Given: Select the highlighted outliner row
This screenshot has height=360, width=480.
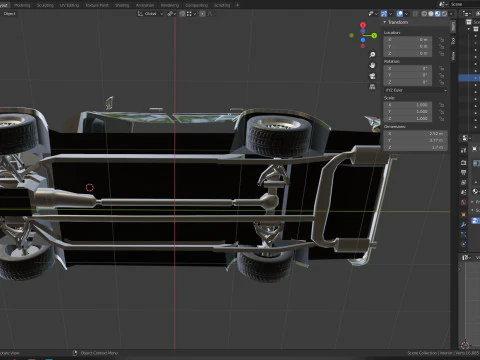Looking at the screenshot, I should [x=469, y=78].
